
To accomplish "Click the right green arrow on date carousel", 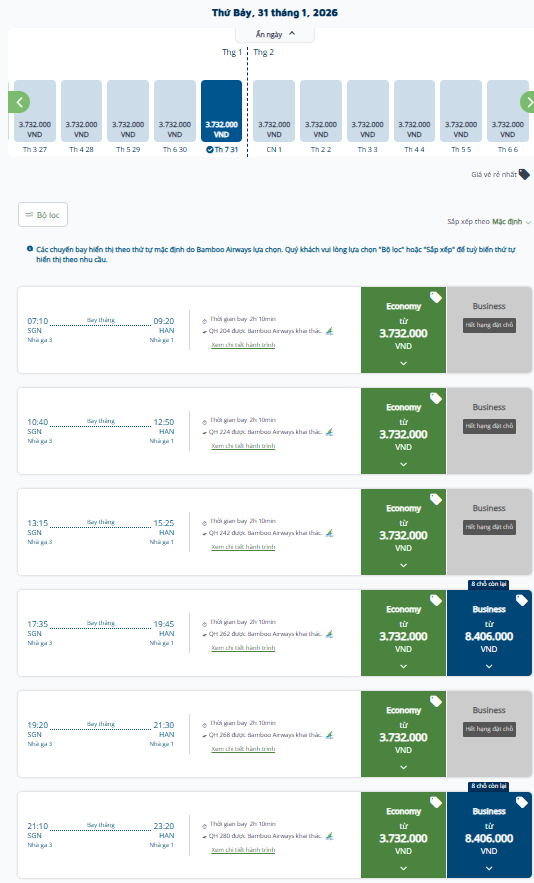I will 527,102.
